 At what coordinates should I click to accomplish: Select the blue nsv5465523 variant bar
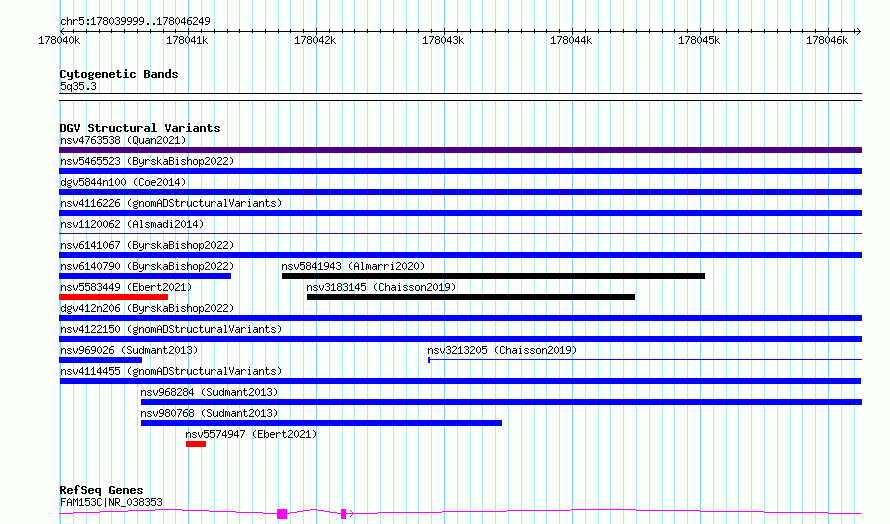click(x=460, y=171)
